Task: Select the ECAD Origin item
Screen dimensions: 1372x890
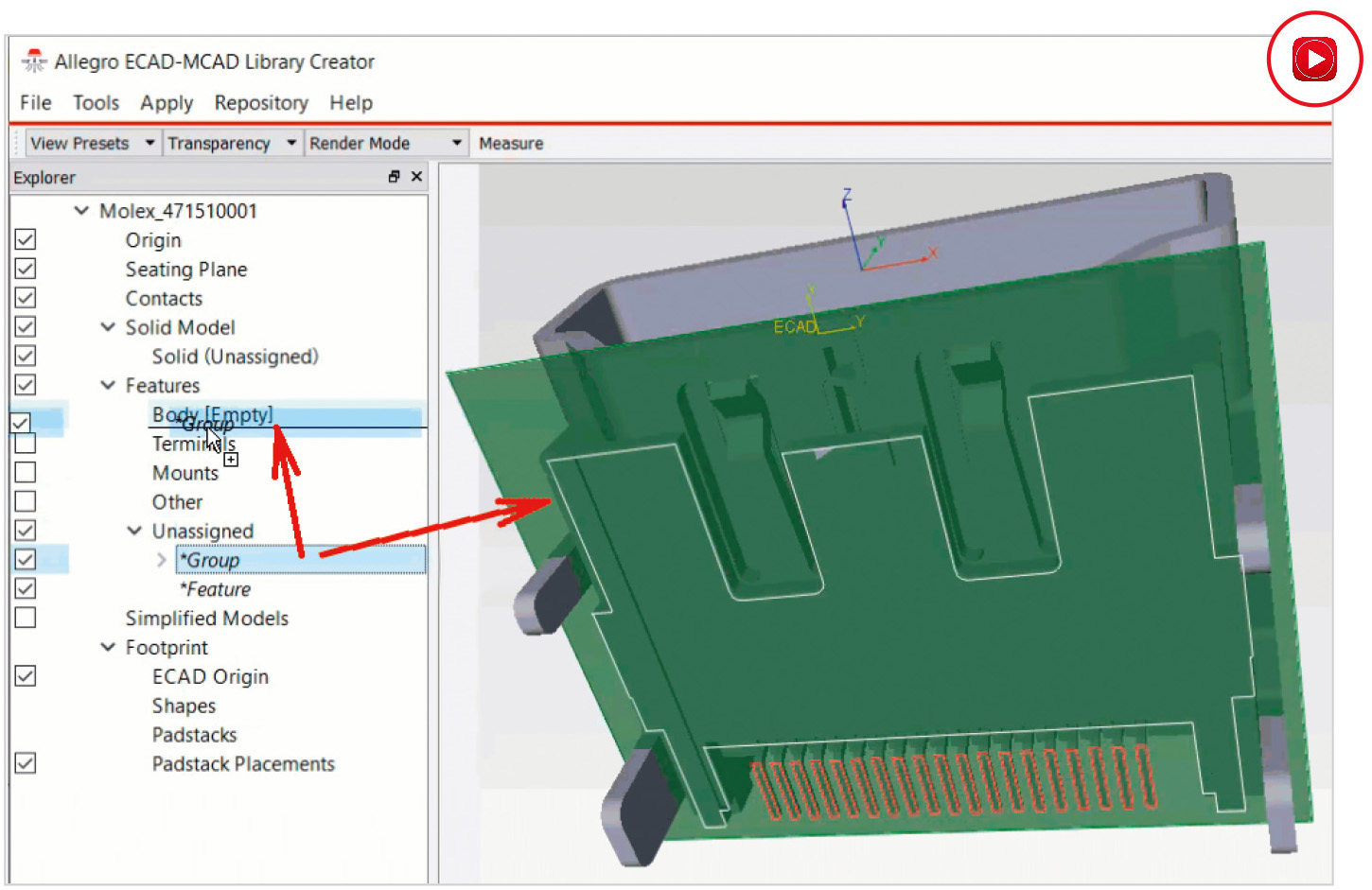Action: tap(210, 677)
